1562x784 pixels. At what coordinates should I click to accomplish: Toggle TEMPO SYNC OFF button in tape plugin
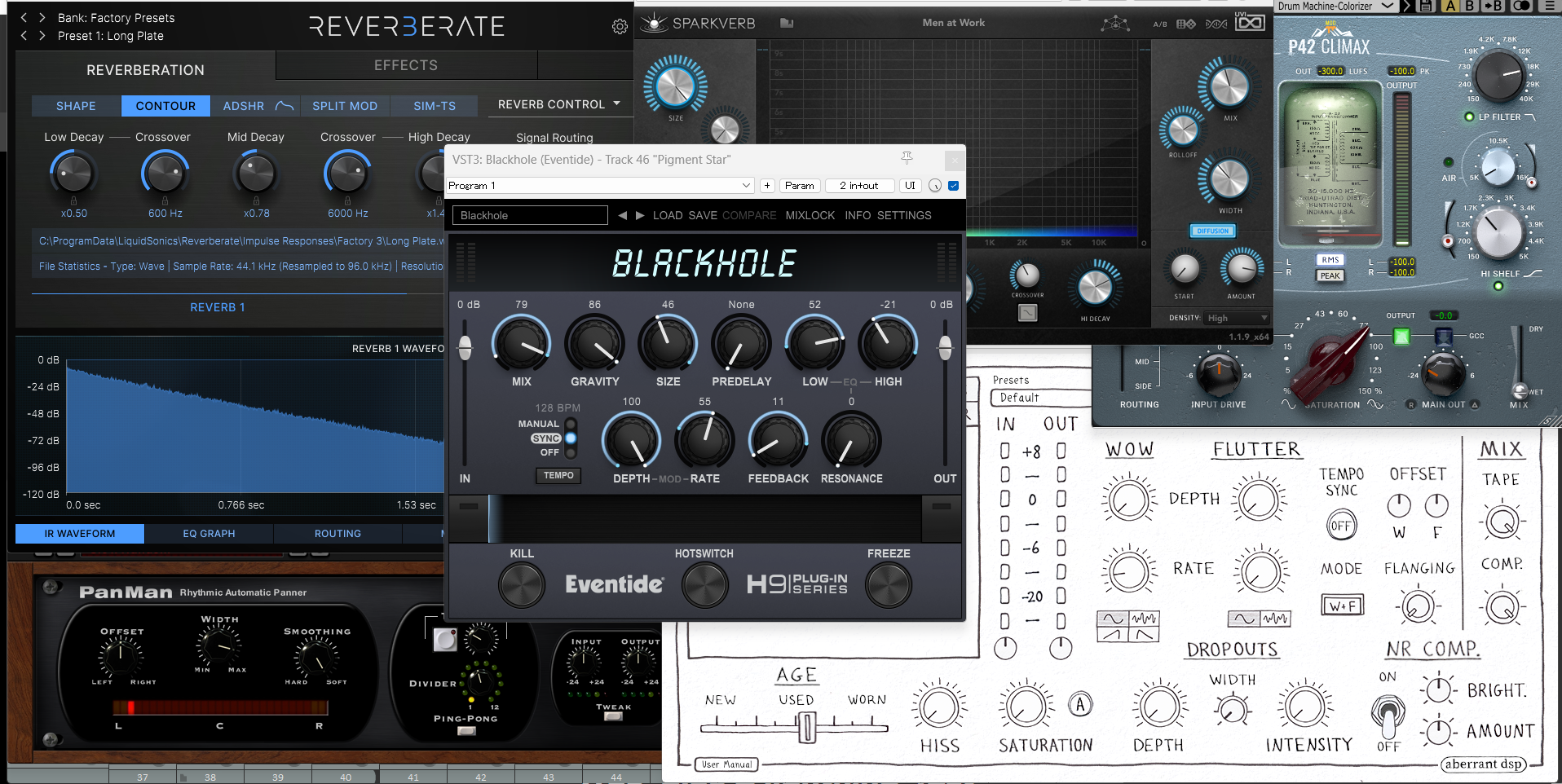(1340, 526)
